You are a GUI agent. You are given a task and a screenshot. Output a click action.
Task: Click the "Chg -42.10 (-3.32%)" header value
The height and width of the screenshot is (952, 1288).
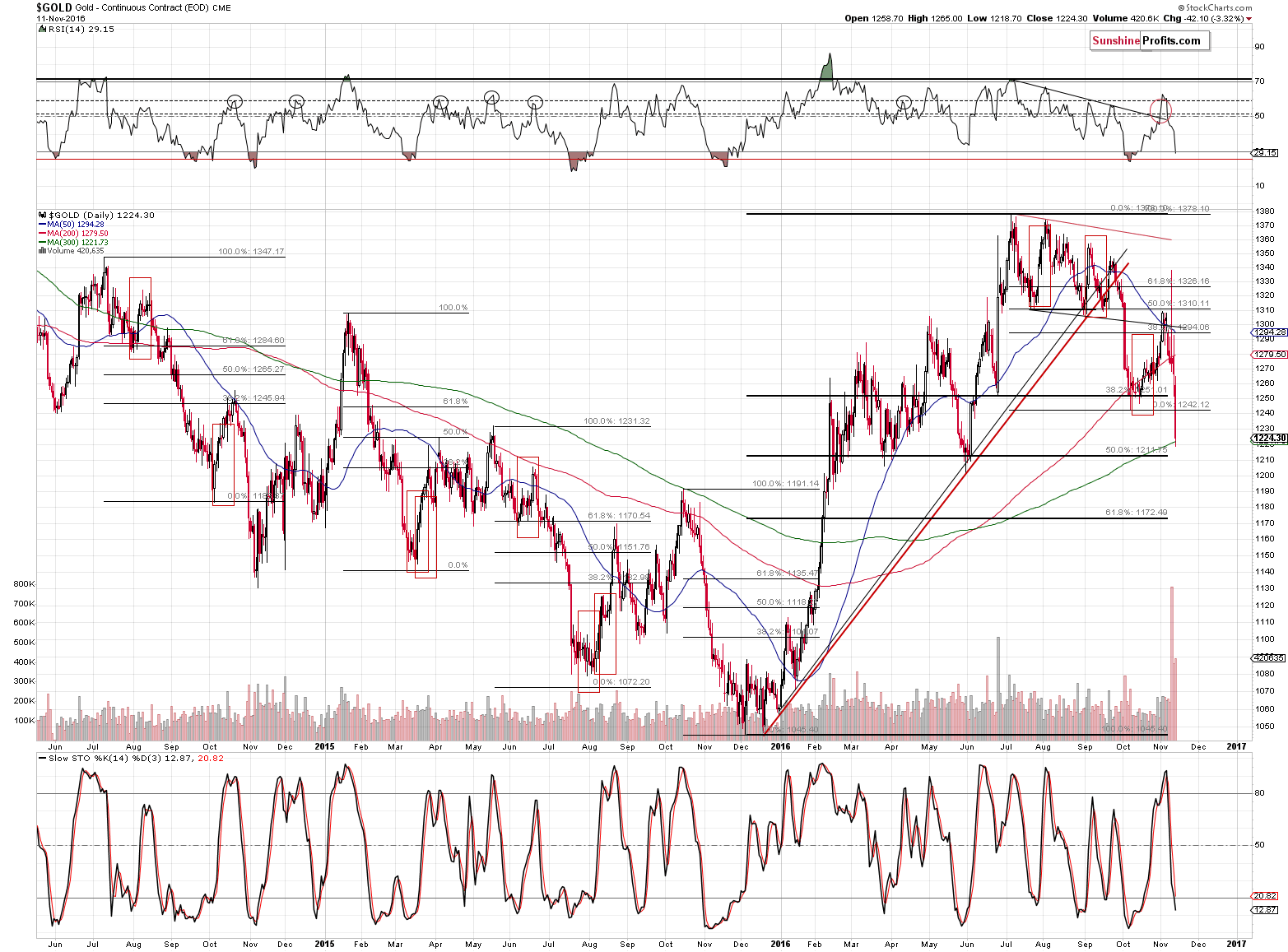pos(1203,18)
